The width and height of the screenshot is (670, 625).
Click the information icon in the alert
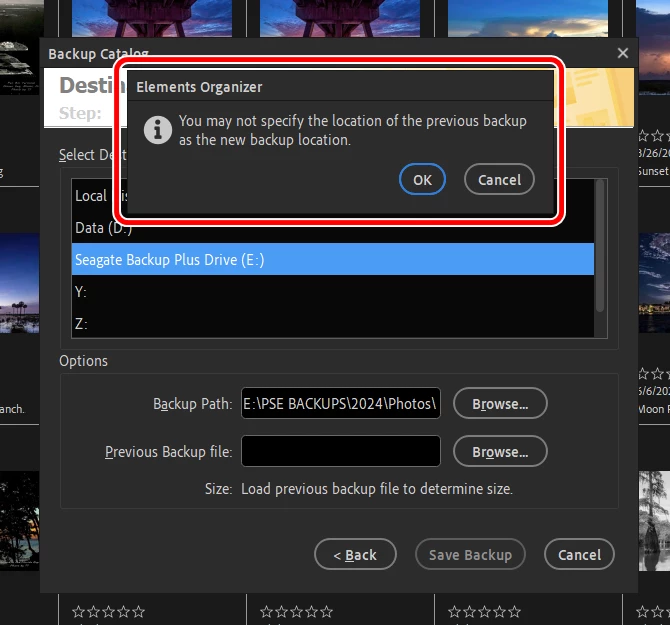[x=158, y=130]
